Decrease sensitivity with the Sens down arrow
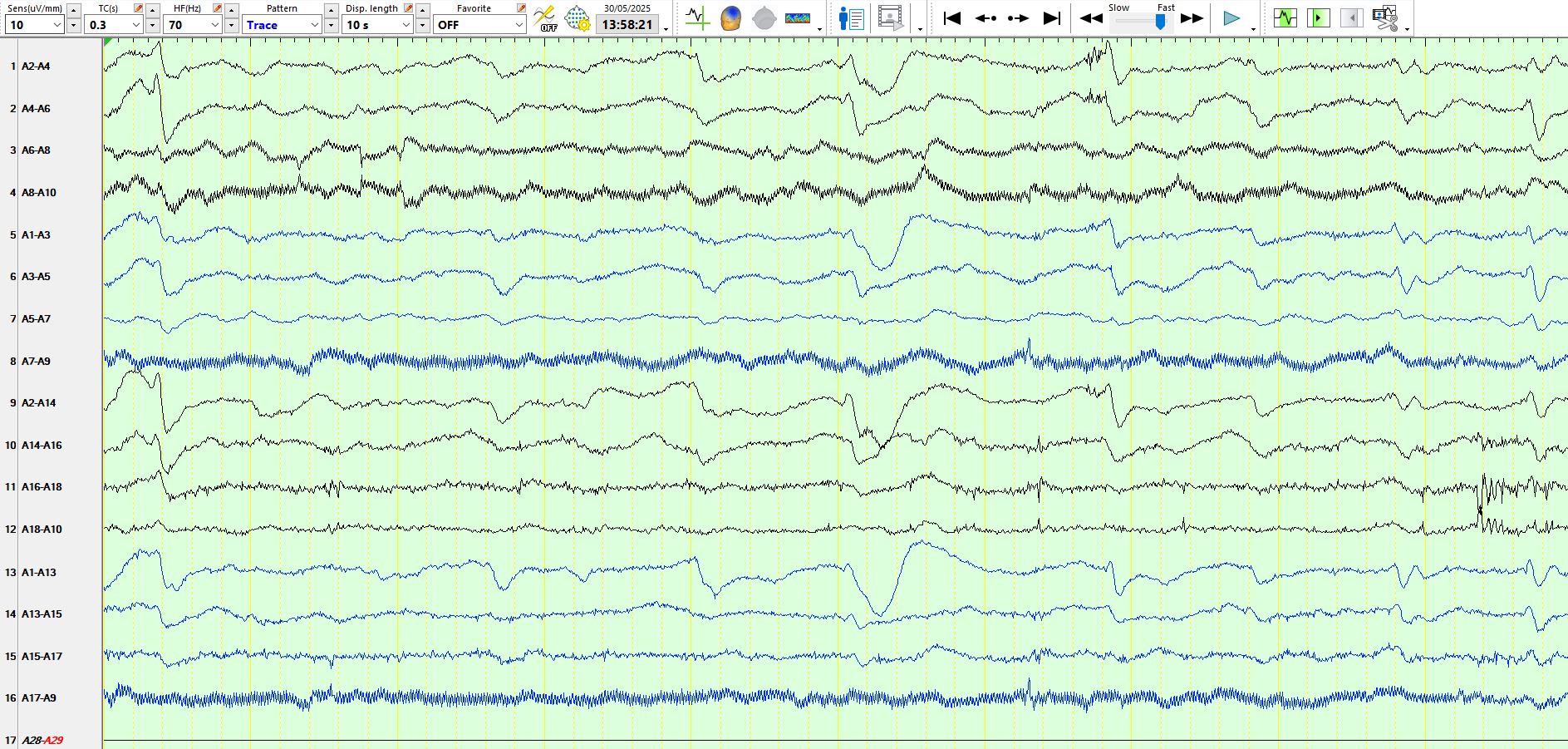Viewport: 1568px width, 749px height. coord(73,26)
